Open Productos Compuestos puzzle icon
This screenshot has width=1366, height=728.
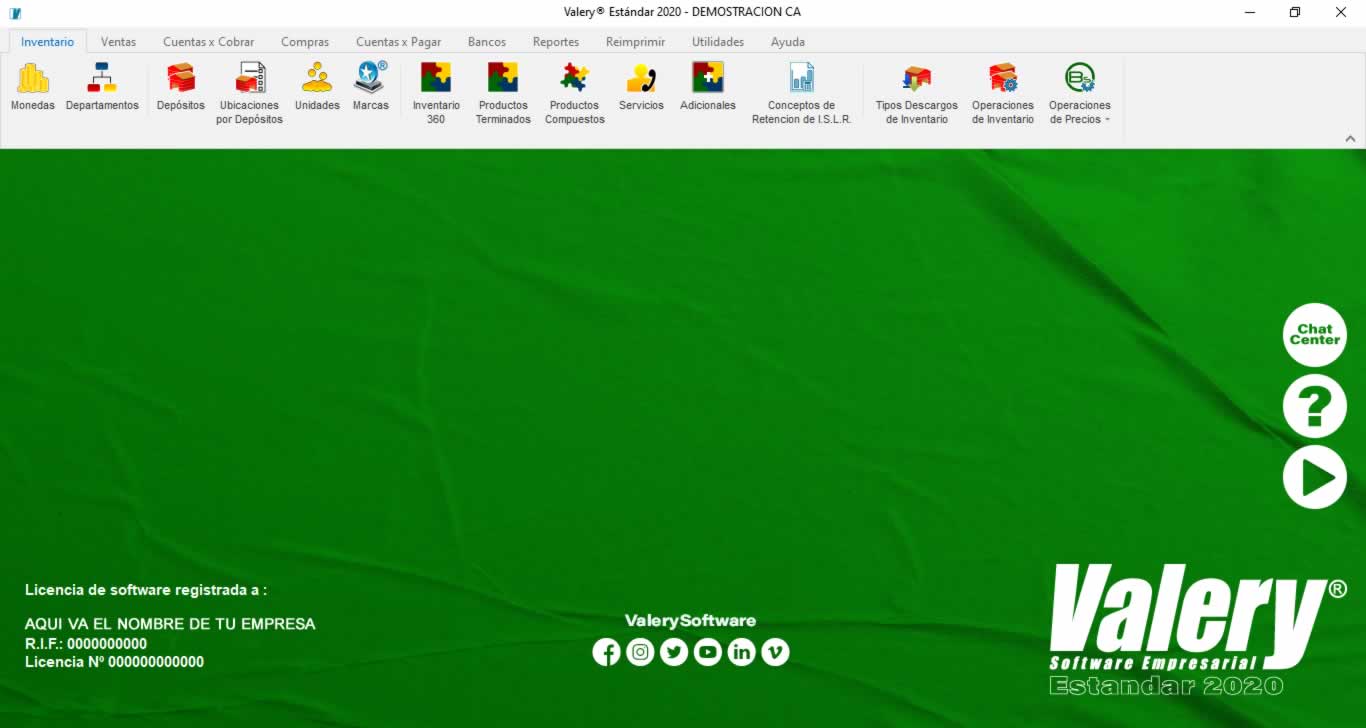tap(575, 80)
